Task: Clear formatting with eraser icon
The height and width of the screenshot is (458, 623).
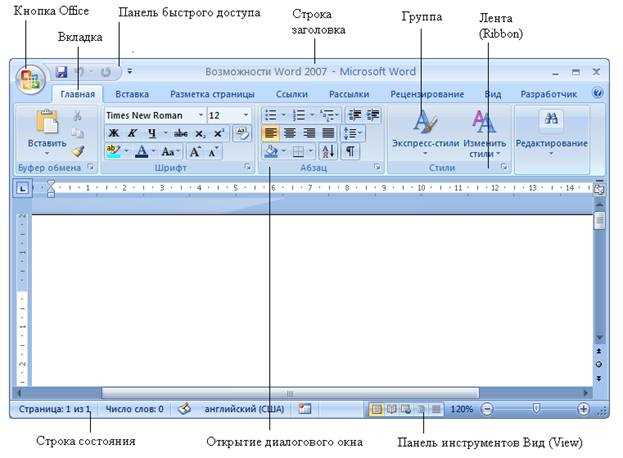Action: 242,133
